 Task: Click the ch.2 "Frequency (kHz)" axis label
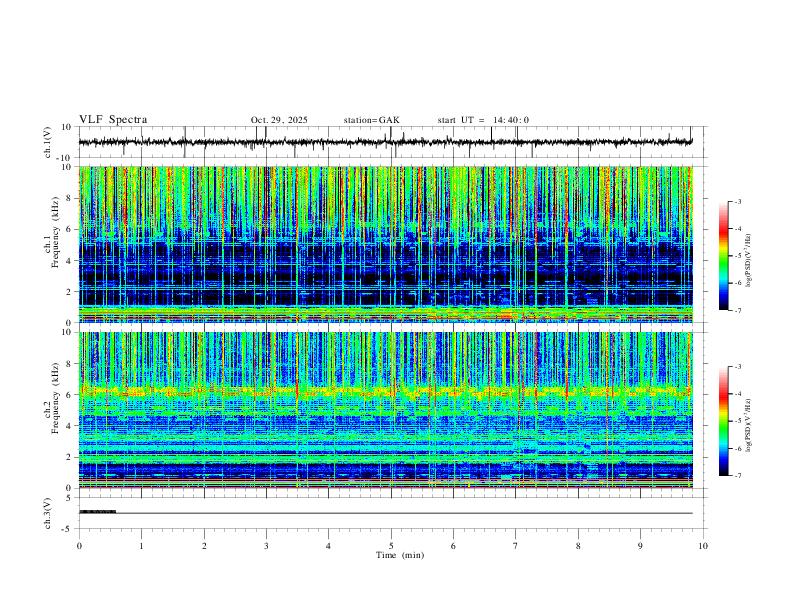[56, 398]
